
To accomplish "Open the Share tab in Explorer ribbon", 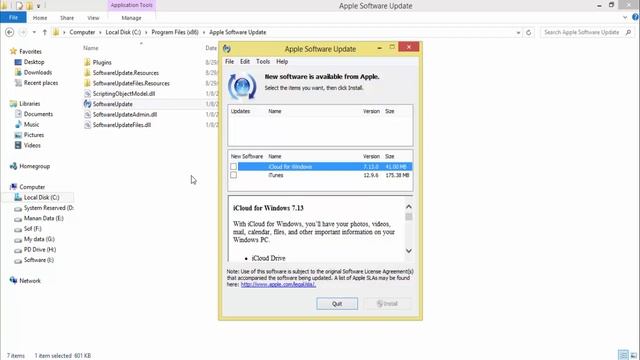I will point(67,18).
